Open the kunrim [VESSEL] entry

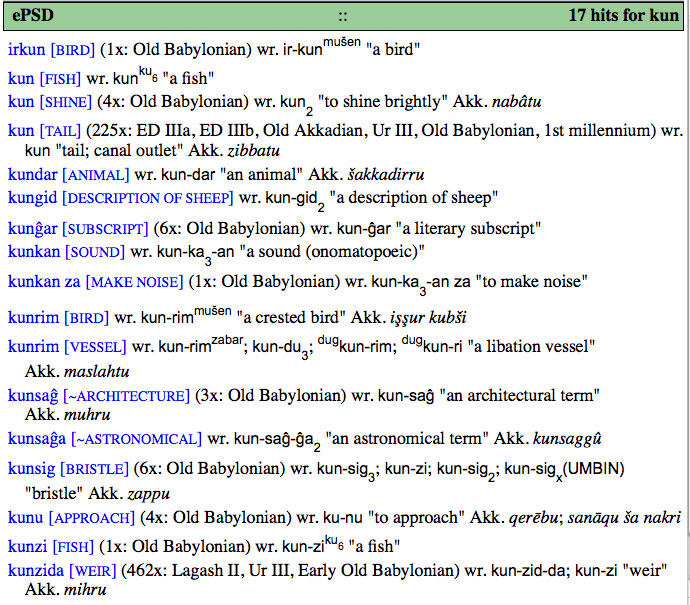[67, 347]
